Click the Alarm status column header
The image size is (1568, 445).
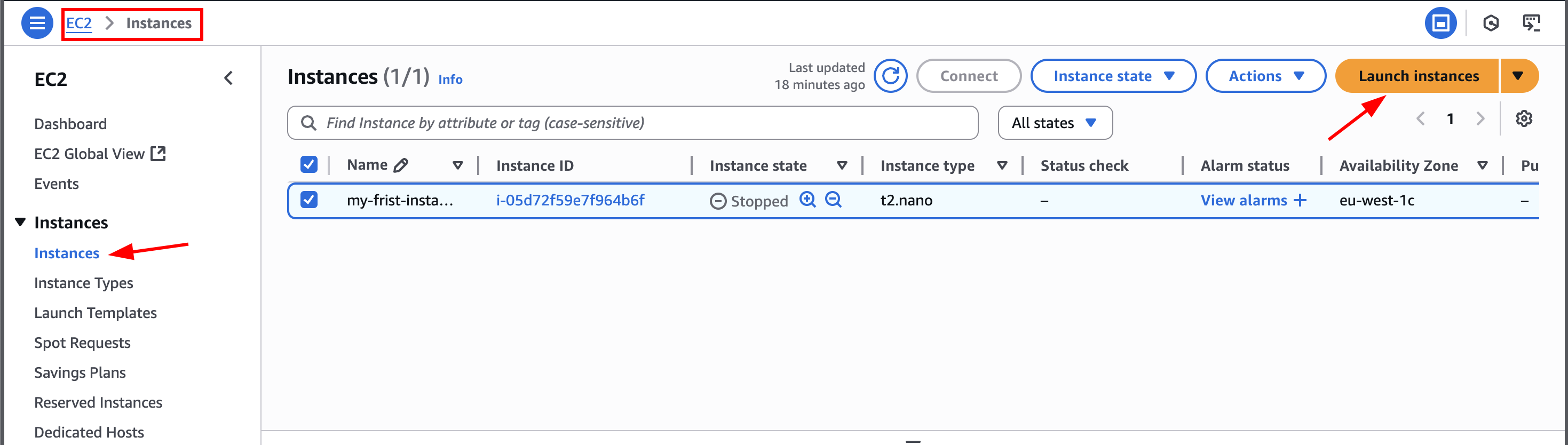coord(1245,165)
